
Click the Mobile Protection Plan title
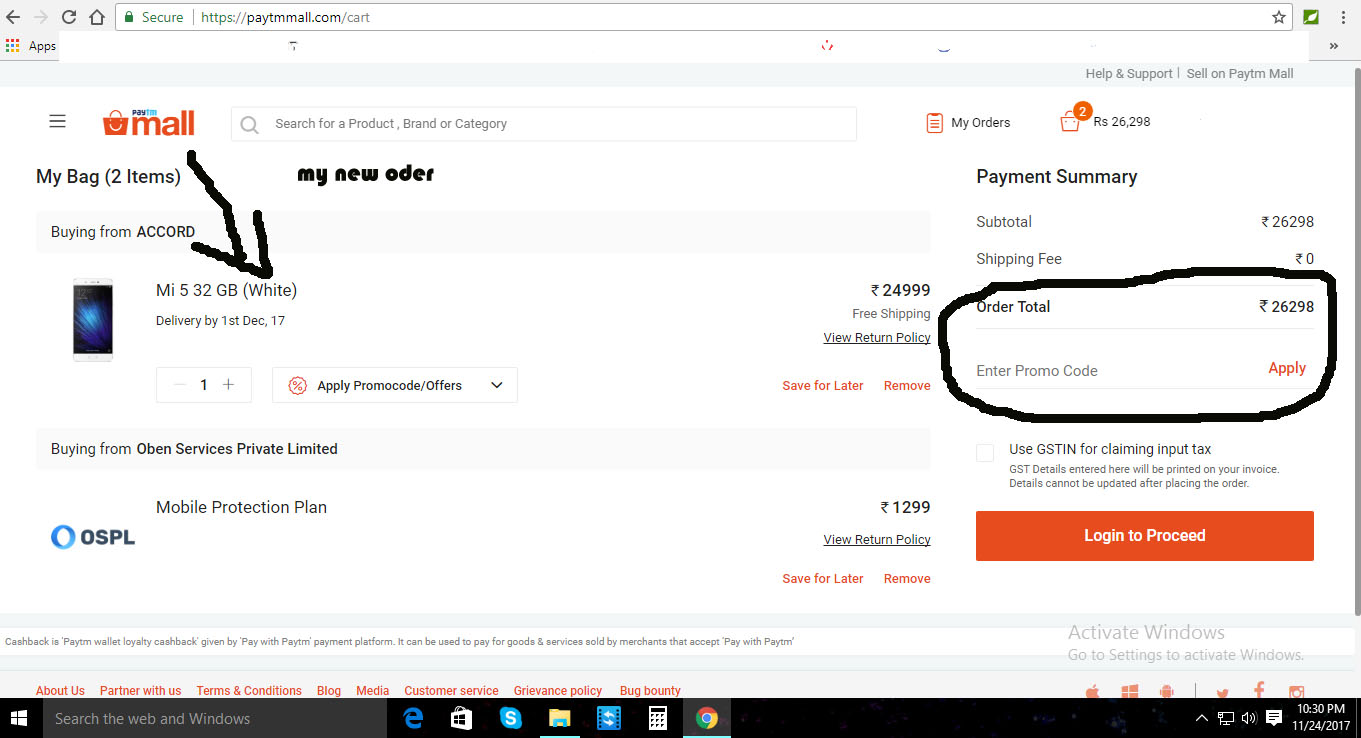click(x=241, y=507)
